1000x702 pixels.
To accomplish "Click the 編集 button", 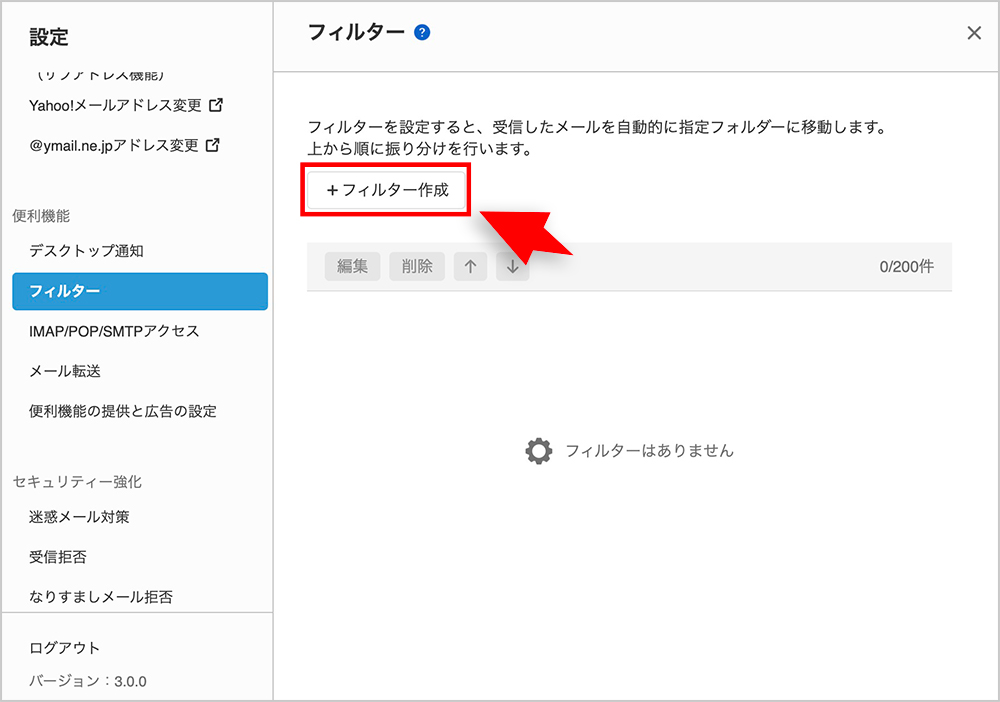I will click(x=353, y=267).
